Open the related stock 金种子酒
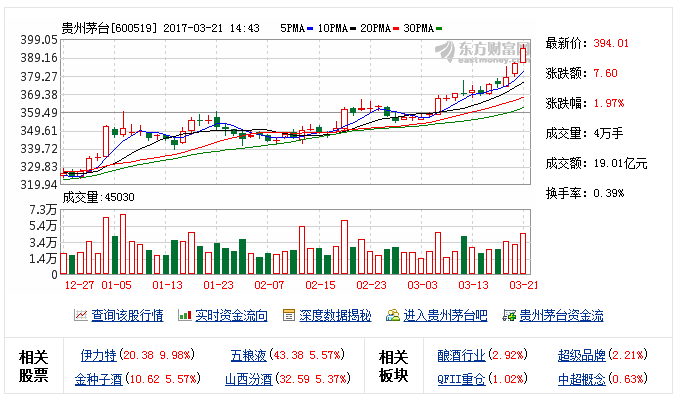This screenshot has height=405, width=678. pyautogui.click(x=99, y=379)
